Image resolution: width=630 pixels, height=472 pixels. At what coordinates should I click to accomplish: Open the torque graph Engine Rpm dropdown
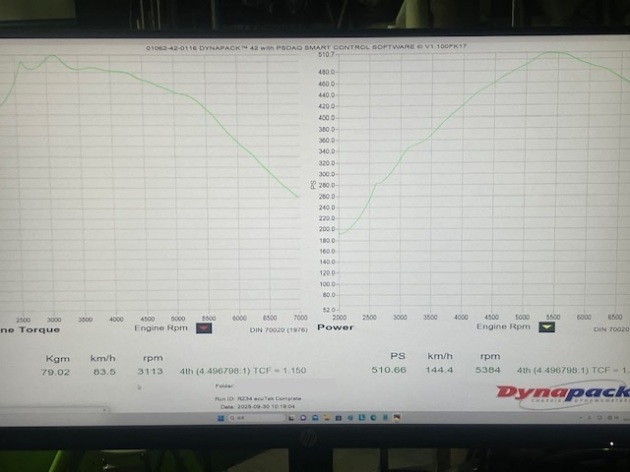click(205, 327)
